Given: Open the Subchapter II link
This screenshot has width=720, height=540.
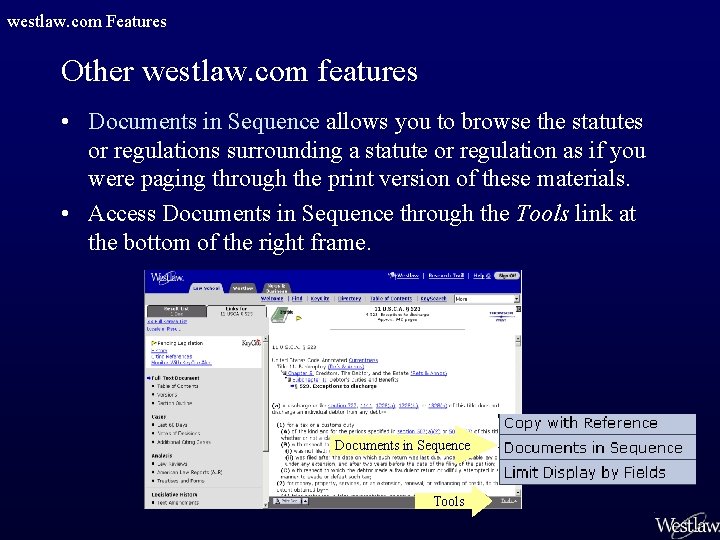Looking at the screenshot, I should 307,380.
